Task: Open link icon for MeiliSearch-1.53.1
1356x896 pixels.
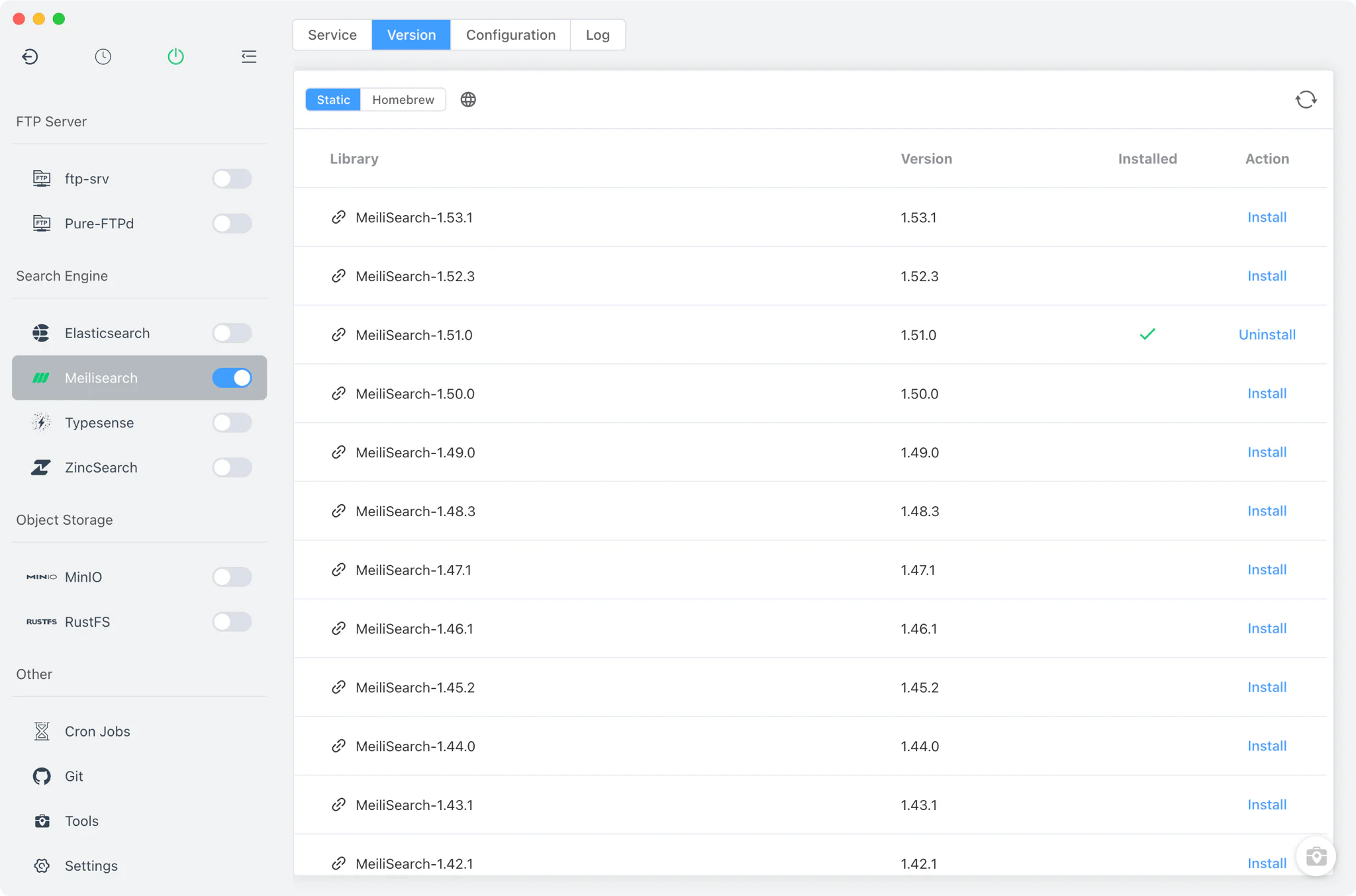Action: pyautogui.click(x=338, y=217)
